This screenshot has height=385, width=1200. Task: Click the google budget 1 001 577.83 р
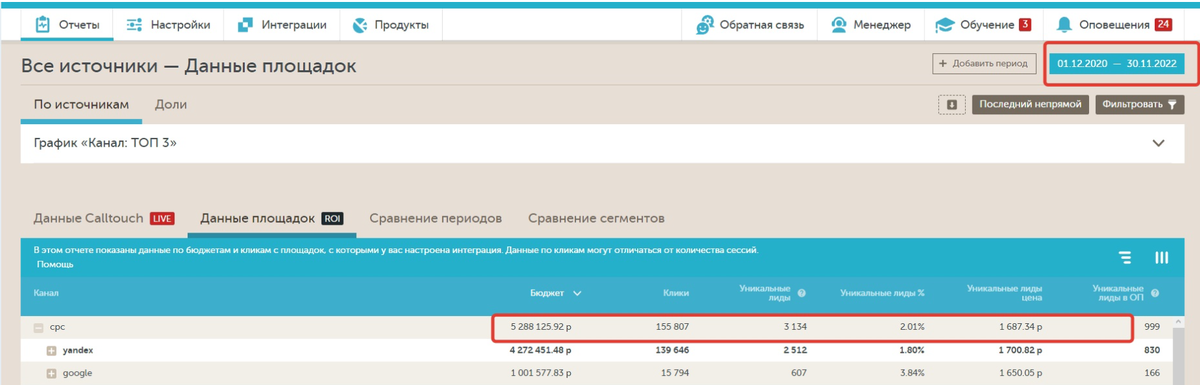[x=541, y=373]
